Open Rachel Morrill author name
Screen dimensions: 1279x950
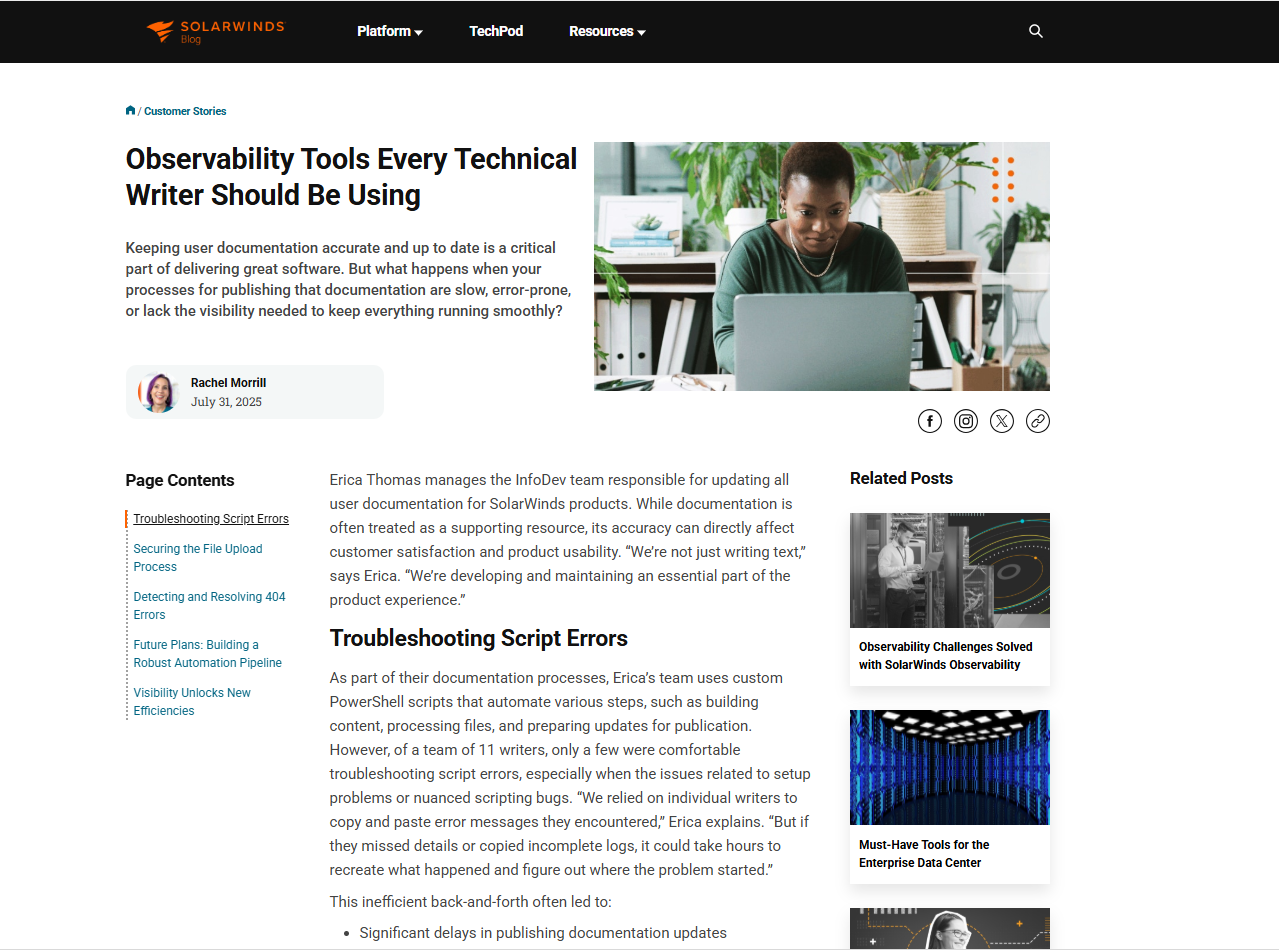228,383
